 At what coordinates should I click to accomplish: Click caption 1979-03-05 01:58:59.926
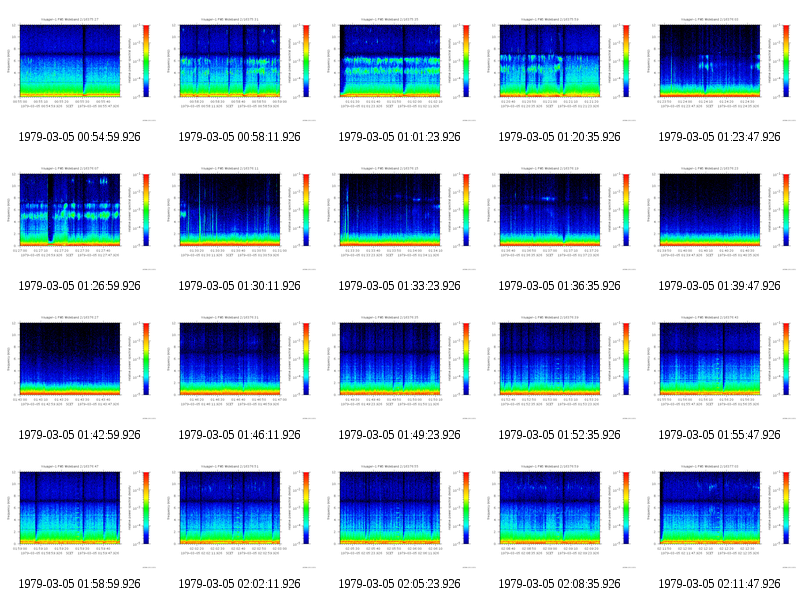pos(79,584)
